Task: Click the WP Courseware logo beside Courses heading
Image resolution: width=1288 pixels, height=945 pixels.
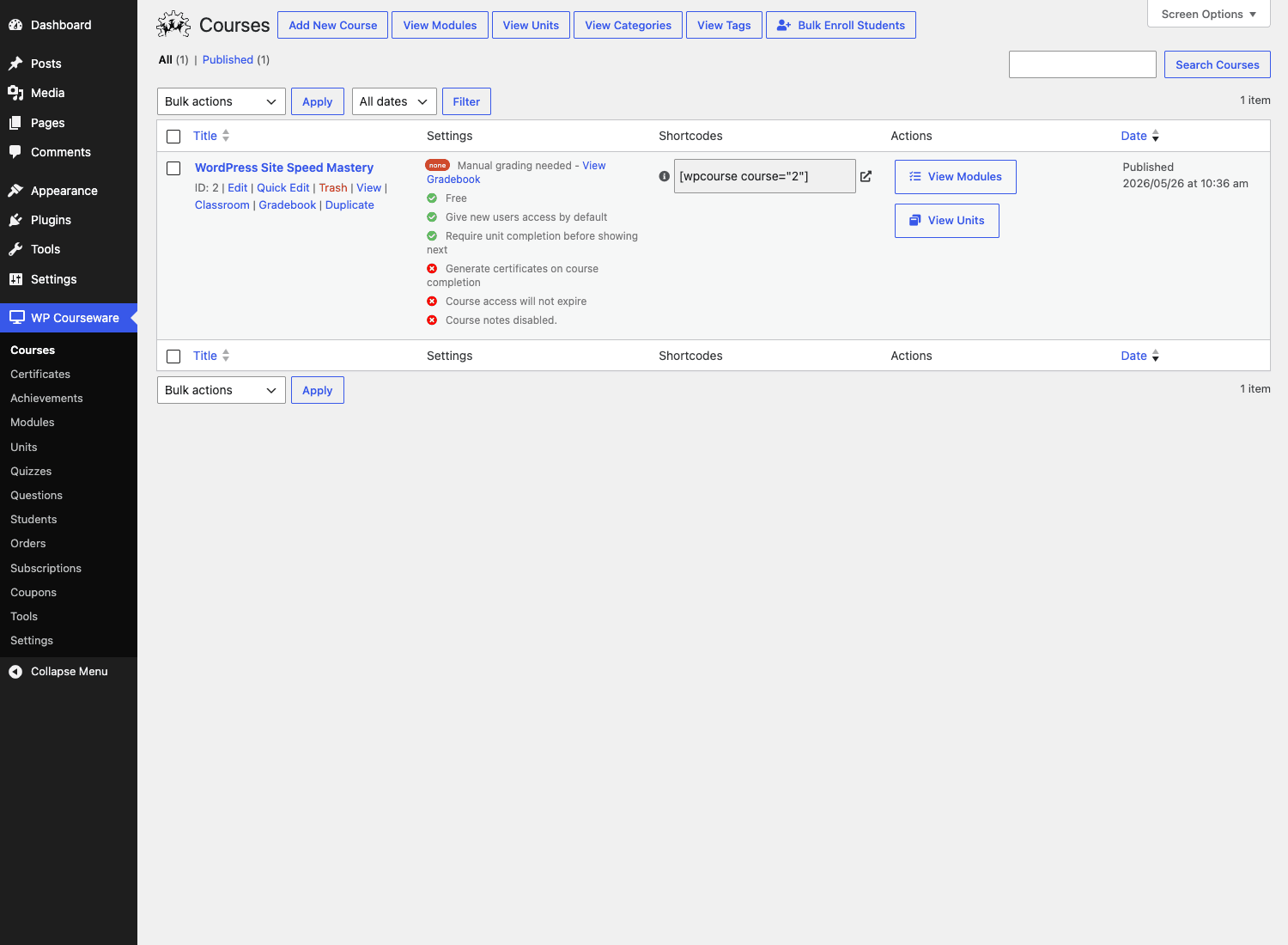Action: (173, 25)
